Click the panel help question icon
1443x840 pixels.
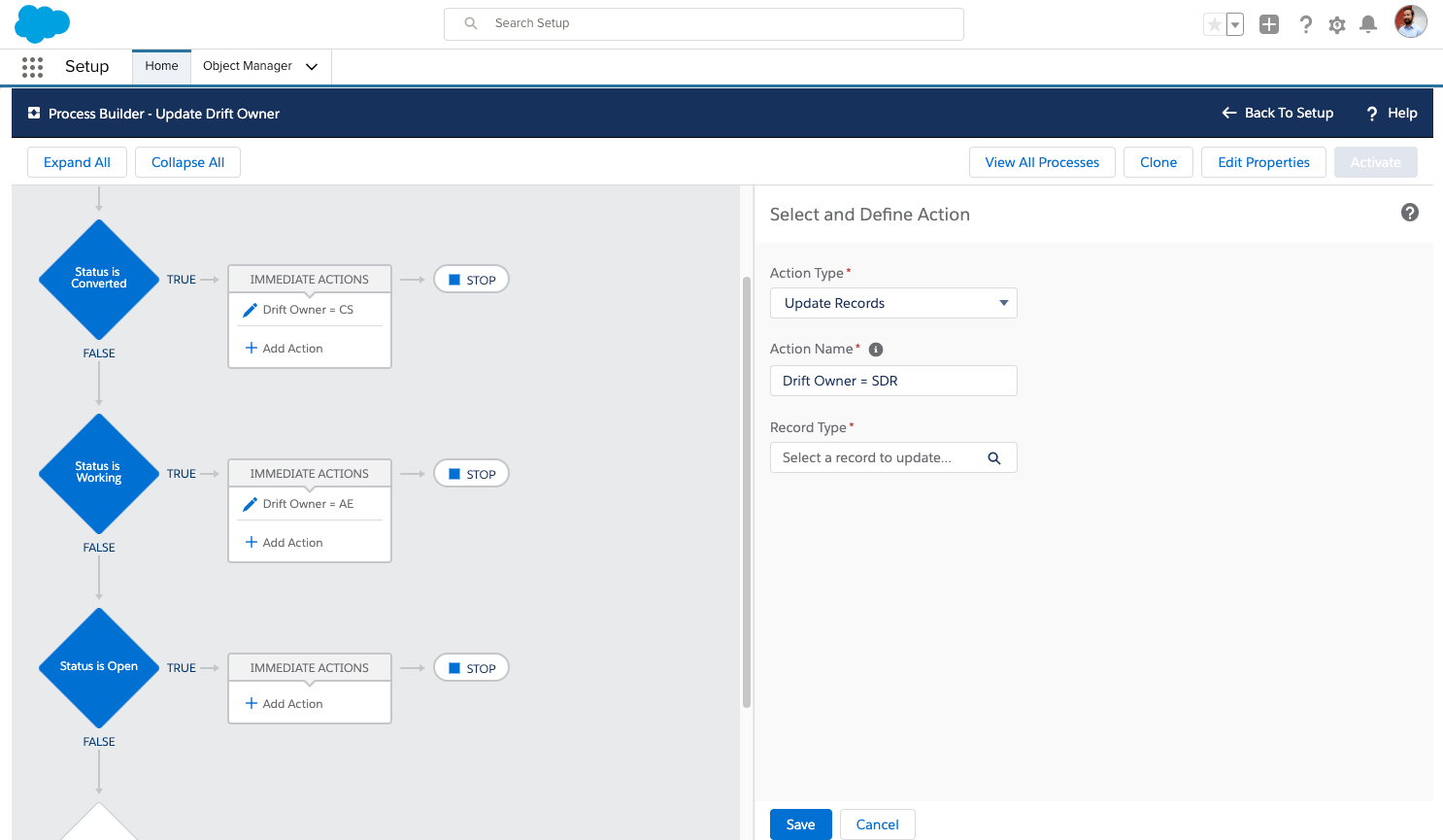click(x=1410, y=213)
